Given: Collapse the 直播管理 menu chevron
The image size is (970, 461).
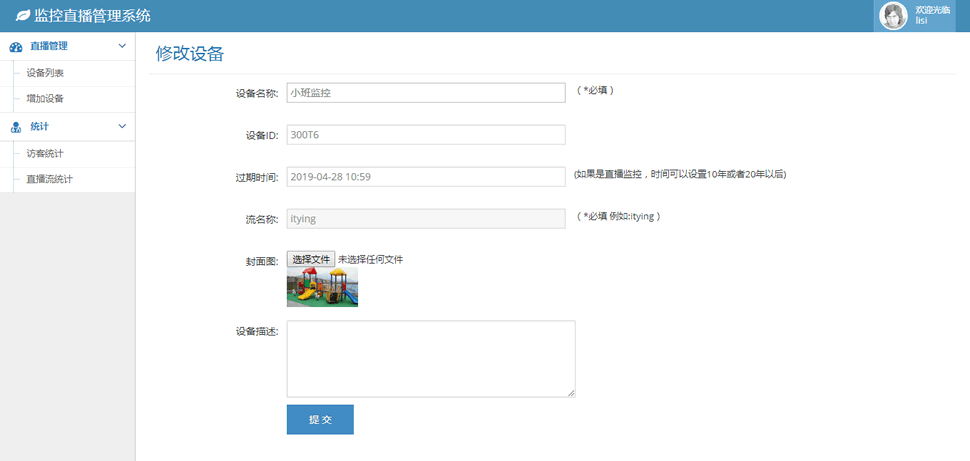Looking at the screenshot, I should 122,46.
